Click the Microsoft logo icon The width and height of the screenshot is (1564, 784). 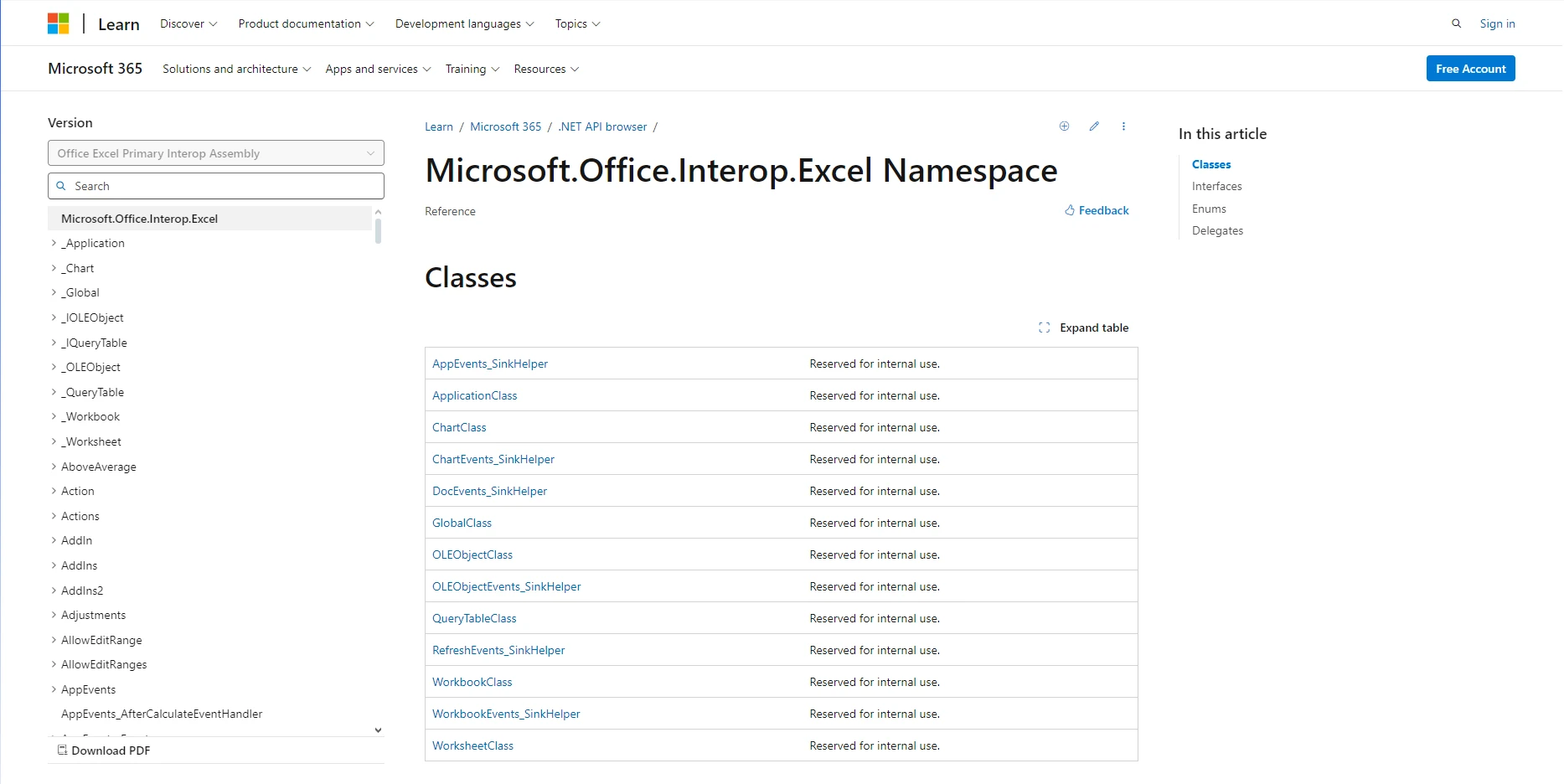(59, 23)
